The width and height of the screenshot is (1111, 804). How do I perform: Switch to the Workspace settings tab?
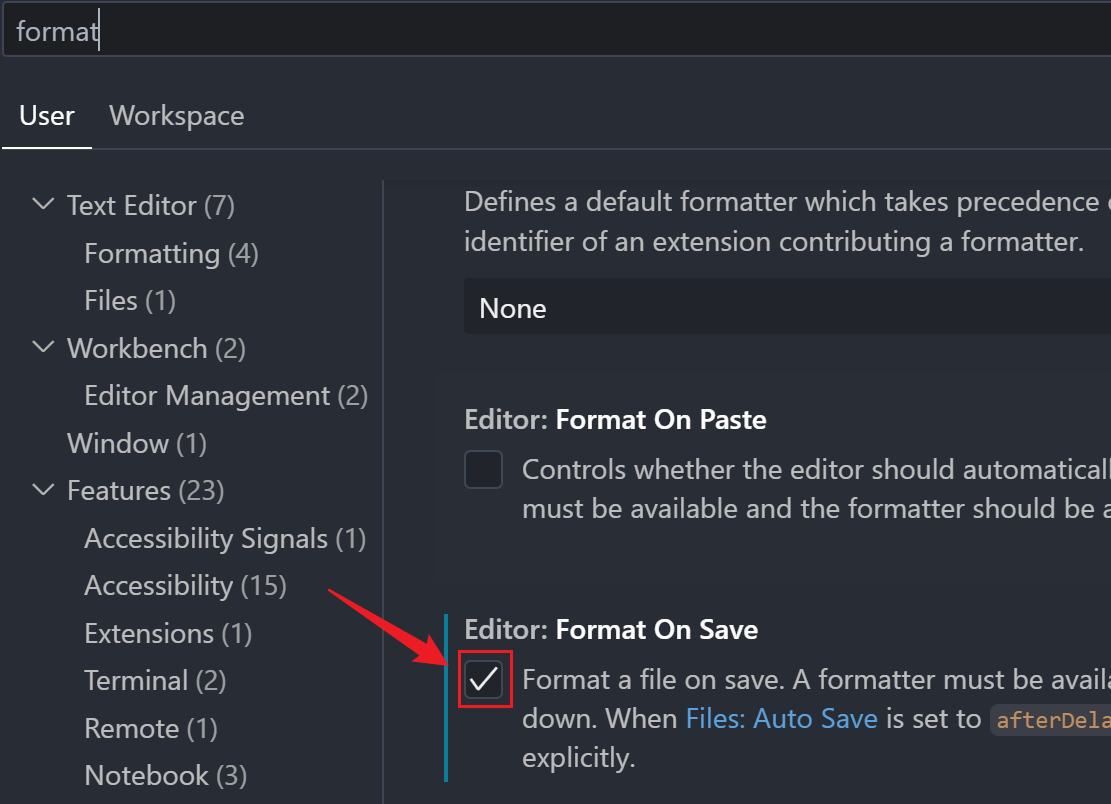coord(176,116)
